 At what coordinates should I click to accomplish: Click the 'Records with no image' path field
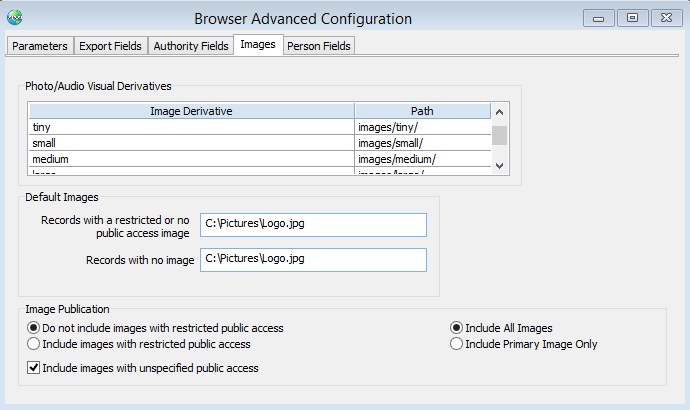[x=313, y=260]
